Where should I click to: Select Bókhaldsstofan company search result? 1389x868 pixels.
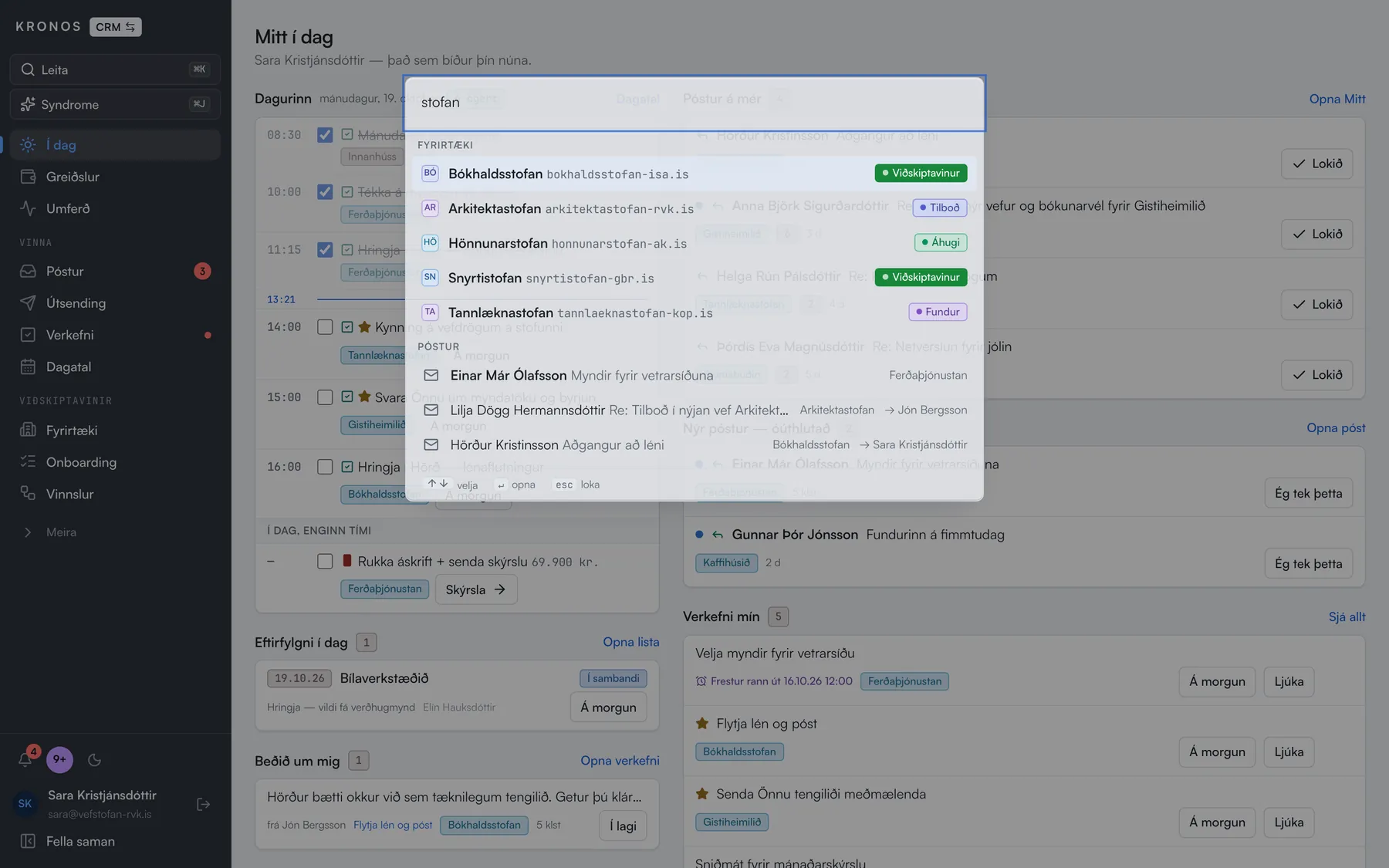point(694,174)
